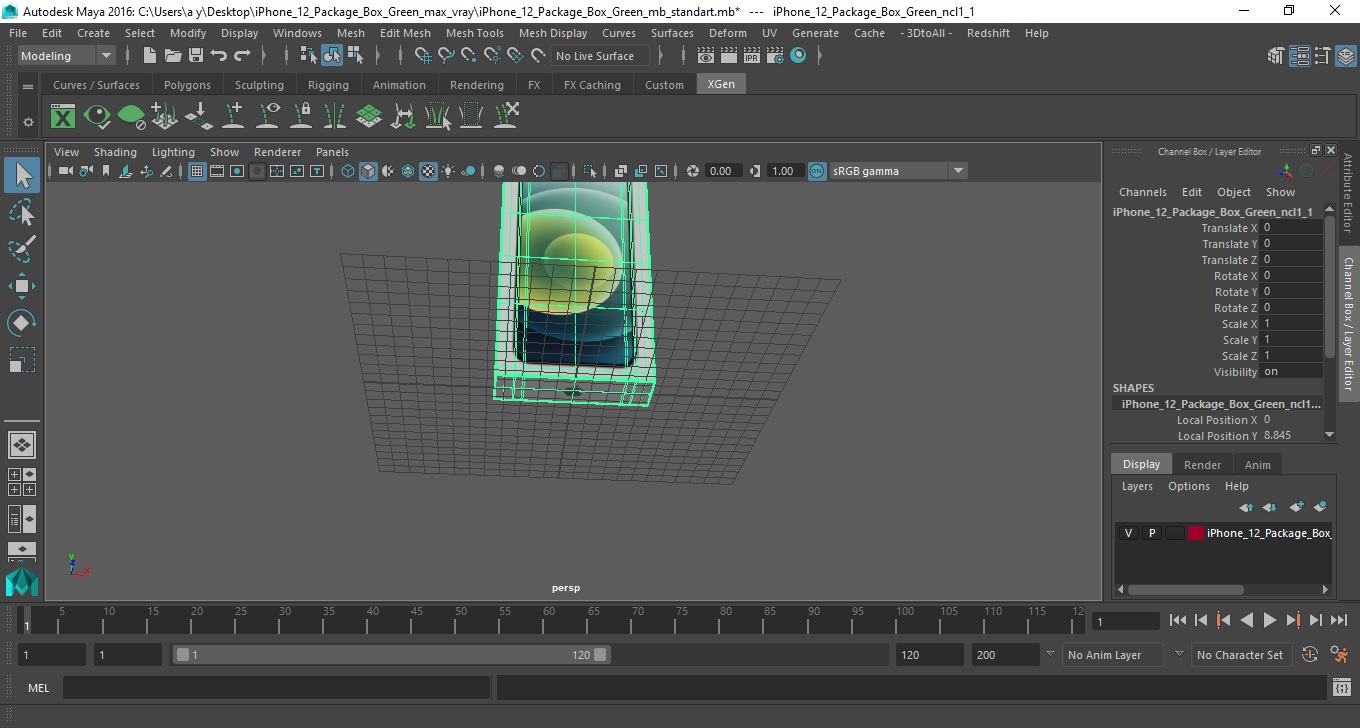Viewport: 1360px width, 728px height.
Task: Switch to the Rigging shelf tab
Action: [328, 85]
